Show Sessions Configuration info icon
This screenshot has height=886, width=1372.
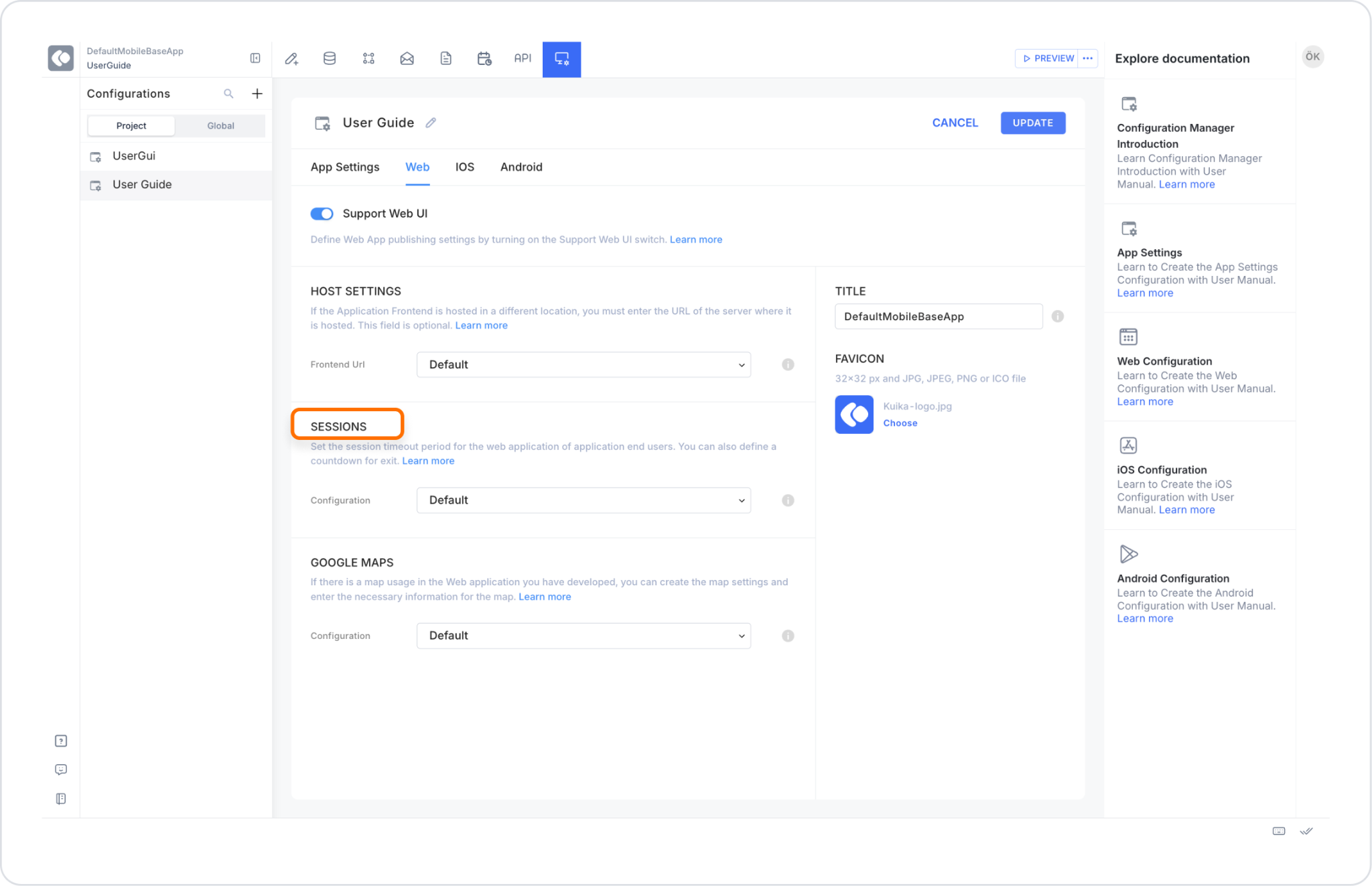788,500
